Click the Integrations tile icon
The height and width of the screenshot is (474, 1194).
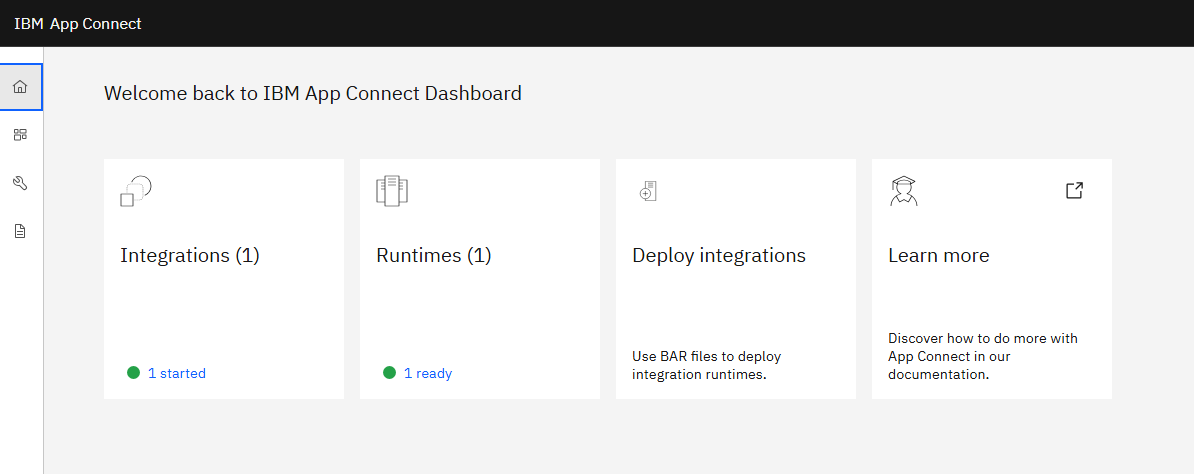click(135, 190)
